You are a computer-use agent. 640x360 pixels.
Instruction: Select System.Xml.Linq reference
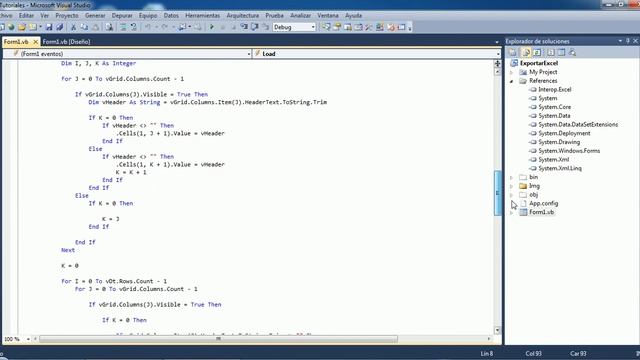[x=560, y=168]
